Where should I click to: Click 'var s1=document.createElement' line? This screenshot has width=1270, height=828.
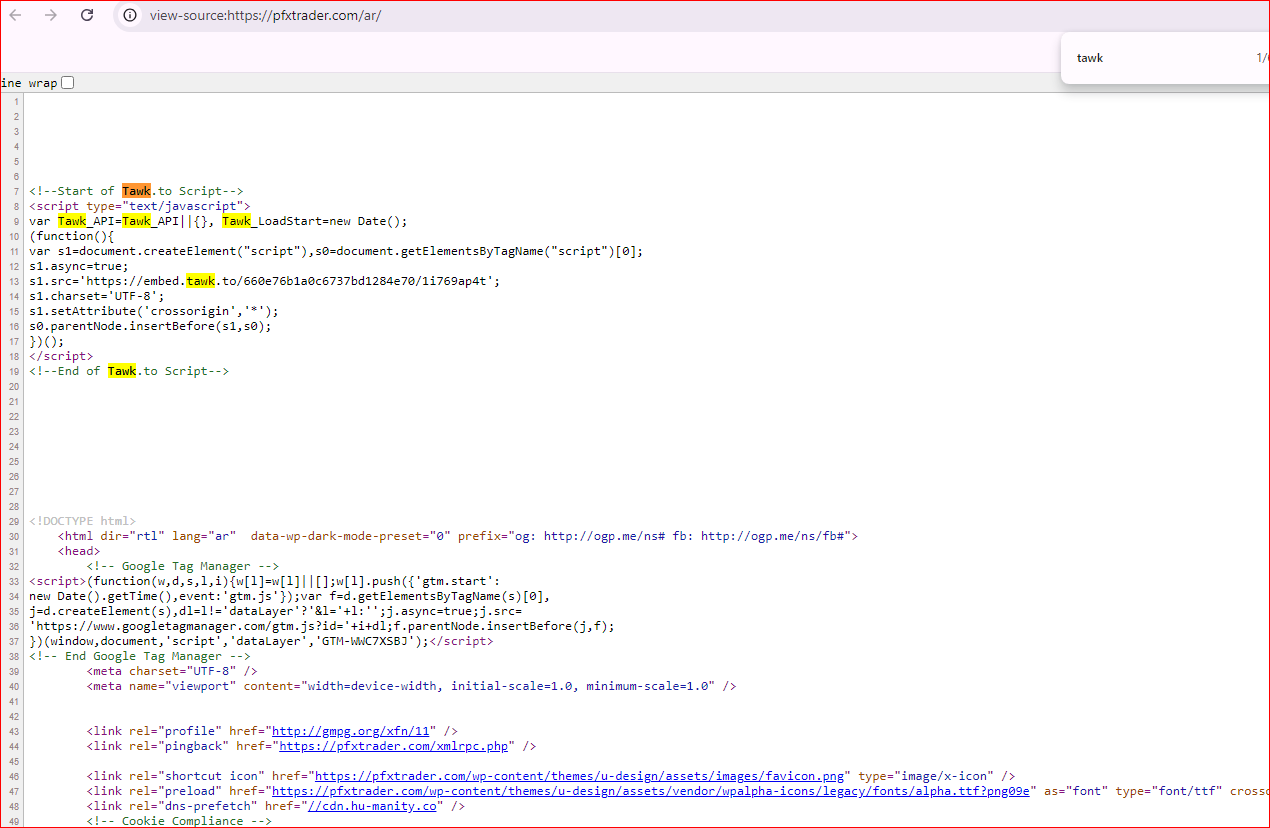click(336, 251)
